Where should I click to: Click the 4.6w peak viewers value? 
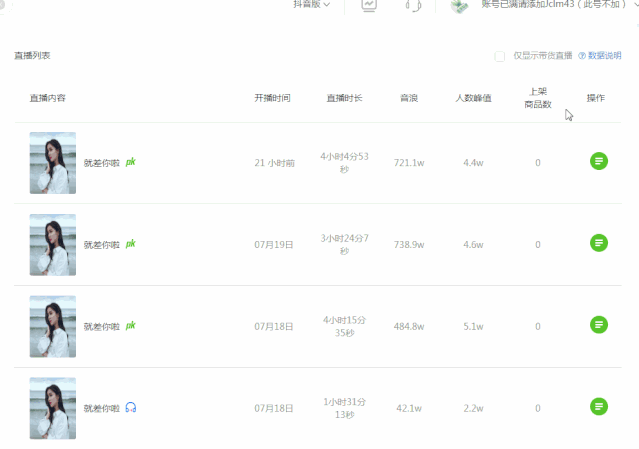coord(473,245)
